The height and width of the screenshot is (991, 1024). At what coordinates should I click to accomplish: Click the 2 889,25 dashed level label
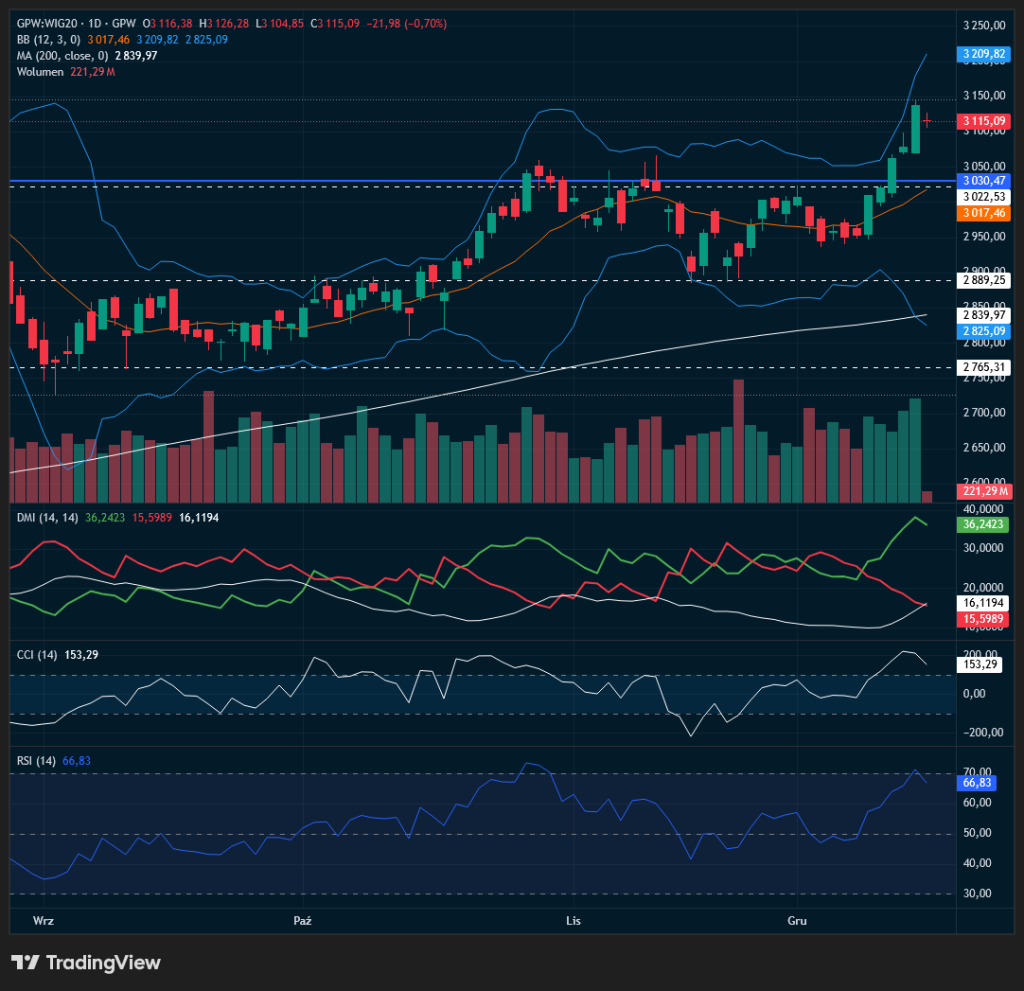pos(984,281)
